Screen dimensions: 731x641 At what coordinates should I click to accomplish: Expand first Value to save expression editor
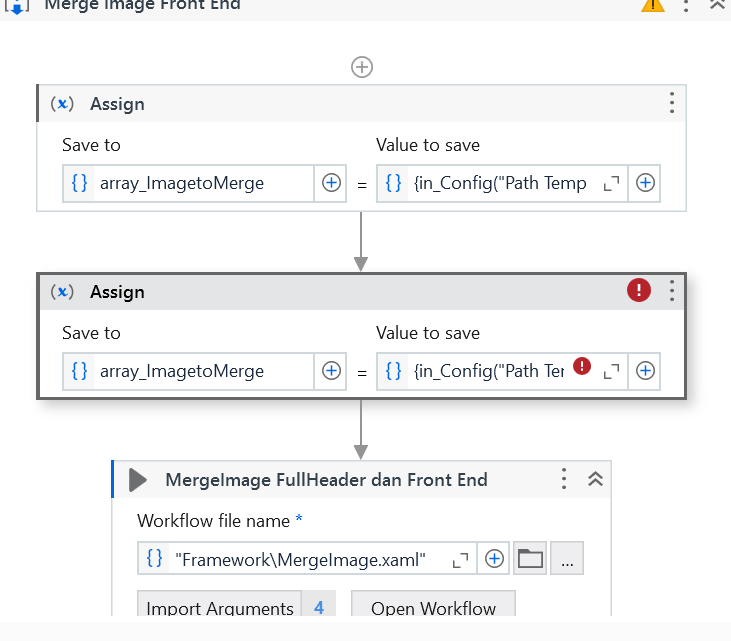612,183
